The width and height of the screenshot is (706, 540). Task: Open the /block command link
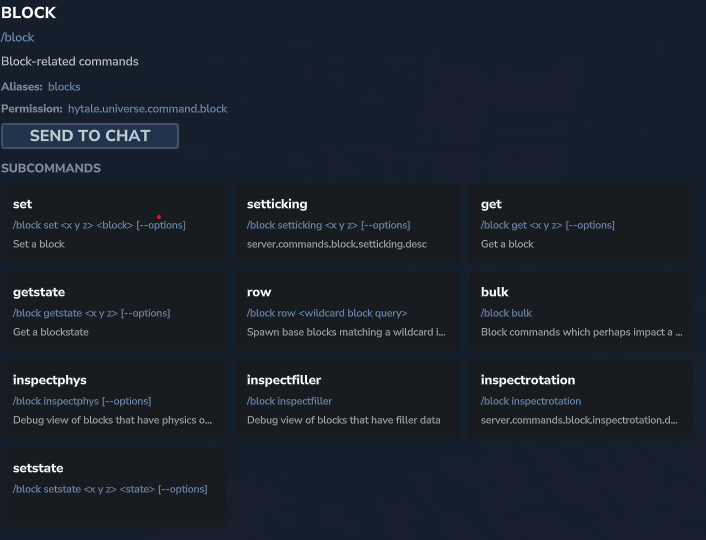click(x=18, y=38)
